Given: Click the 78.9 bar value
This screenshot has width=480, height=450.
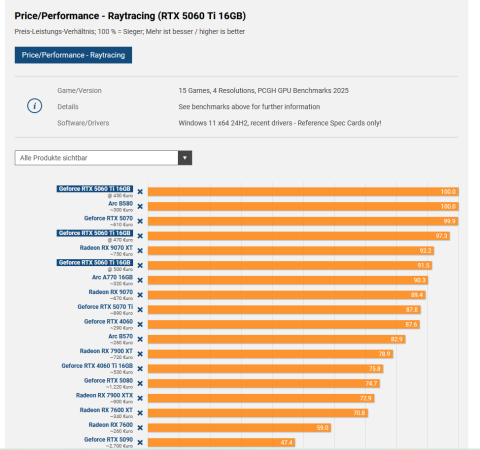Looking at the screenshot, I should (384, 354).
